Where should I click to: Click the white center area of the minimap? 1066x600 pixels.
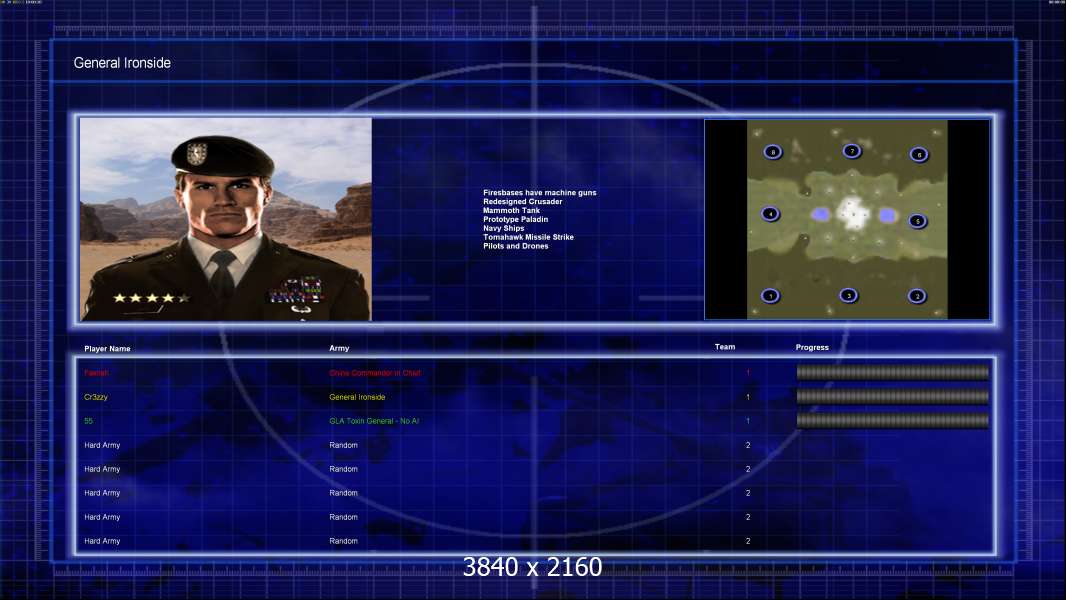click(x=852, y=213)
